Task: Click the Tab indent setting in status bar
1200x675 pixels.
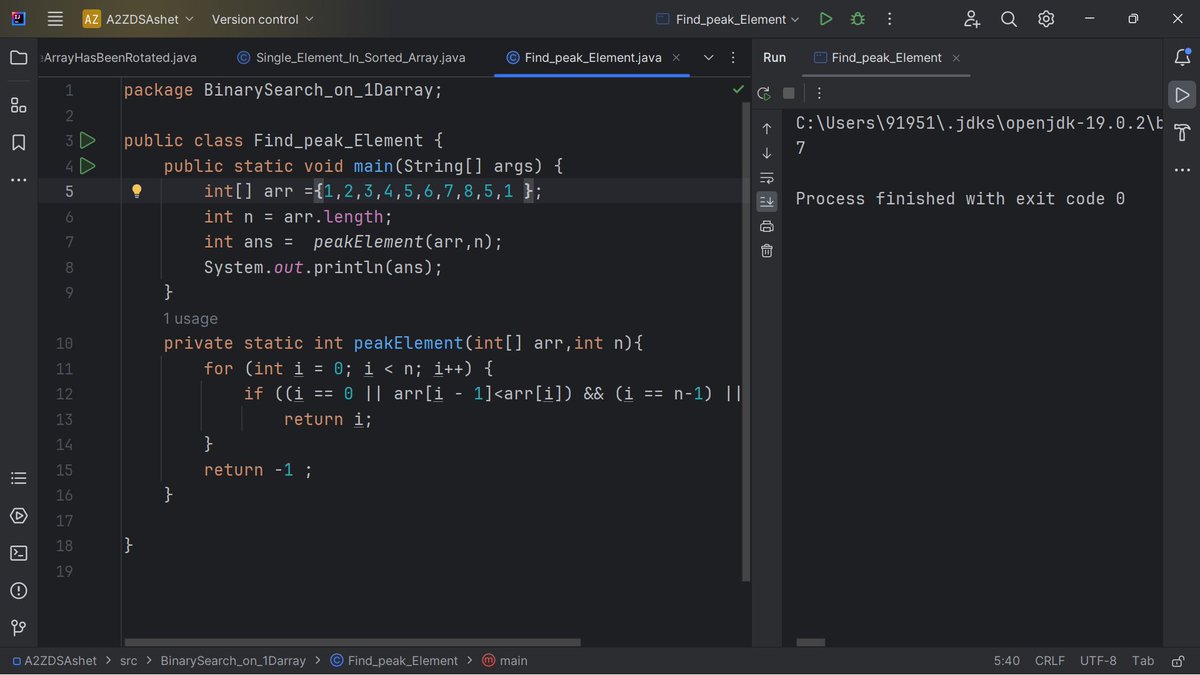Action: [1143, 661]
